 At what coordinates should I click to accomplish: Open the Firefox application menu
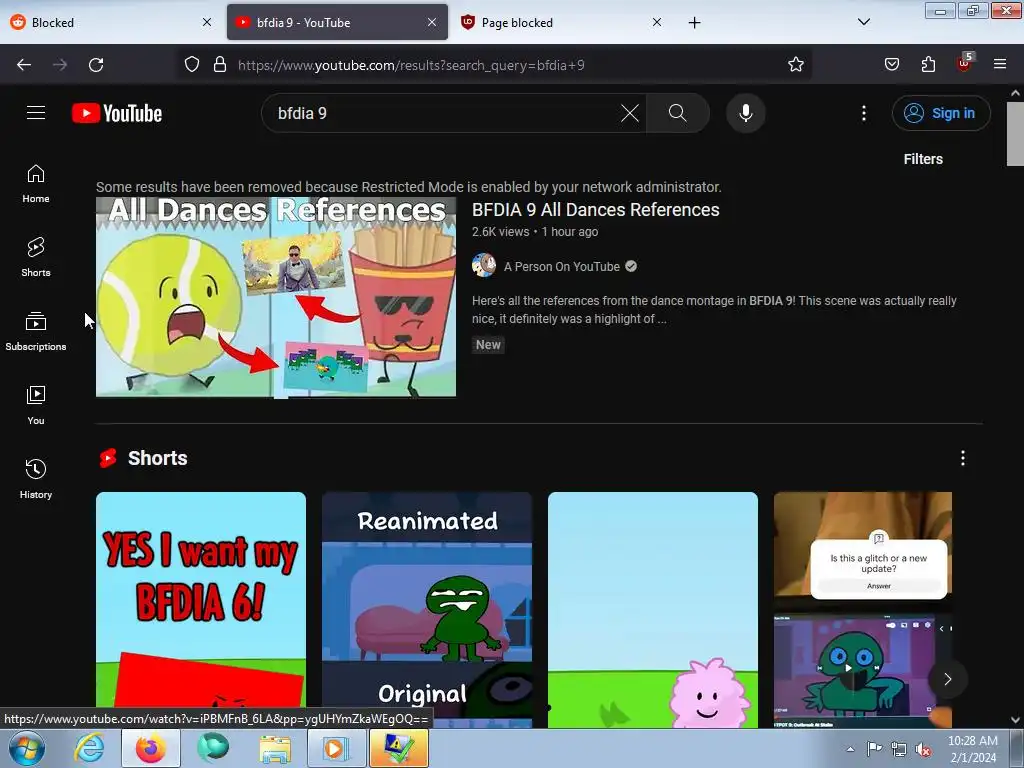coord(1000,64)
